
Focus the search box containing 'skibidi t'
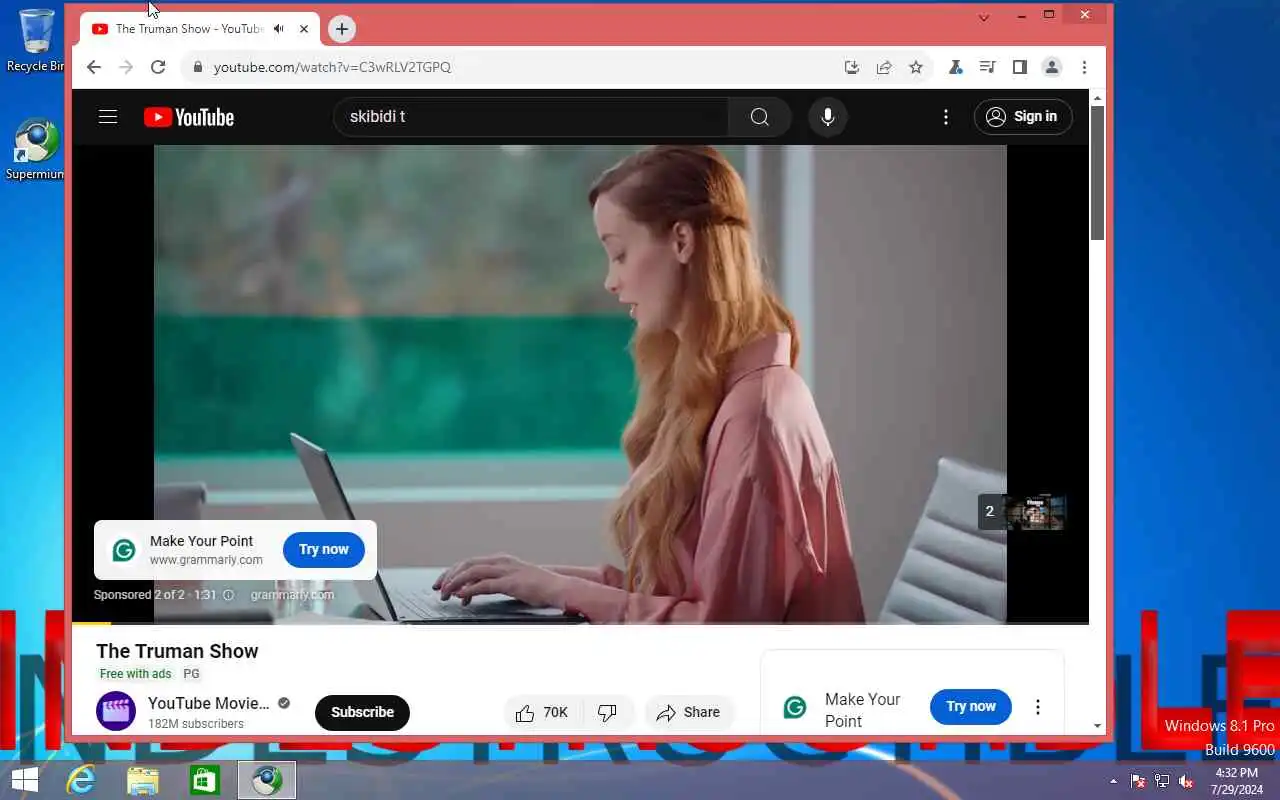click(x=531, y=117)
